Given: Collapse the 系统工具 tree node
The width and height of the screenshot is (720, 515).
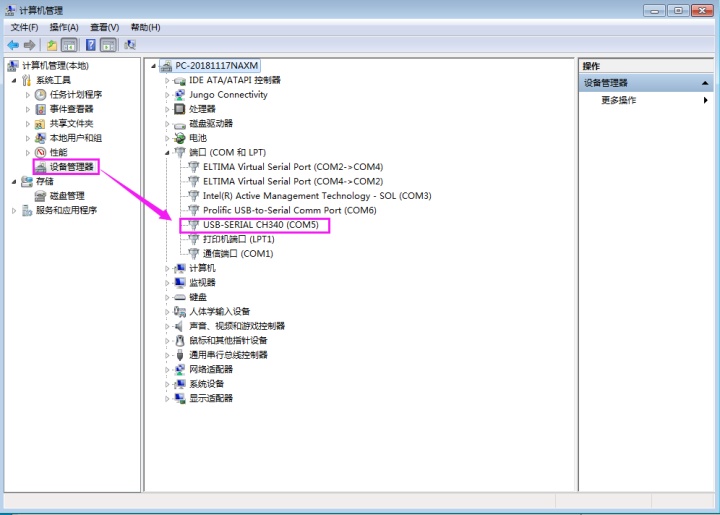Looking at the screenshot, I should (14, 80).
